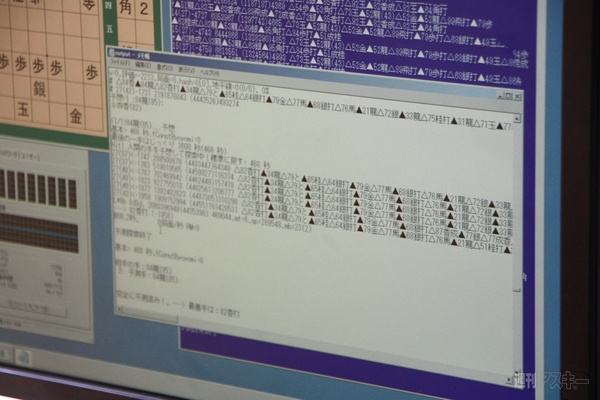Click the line '0: 予測手: 84龍(85)'

pos(148,276)
